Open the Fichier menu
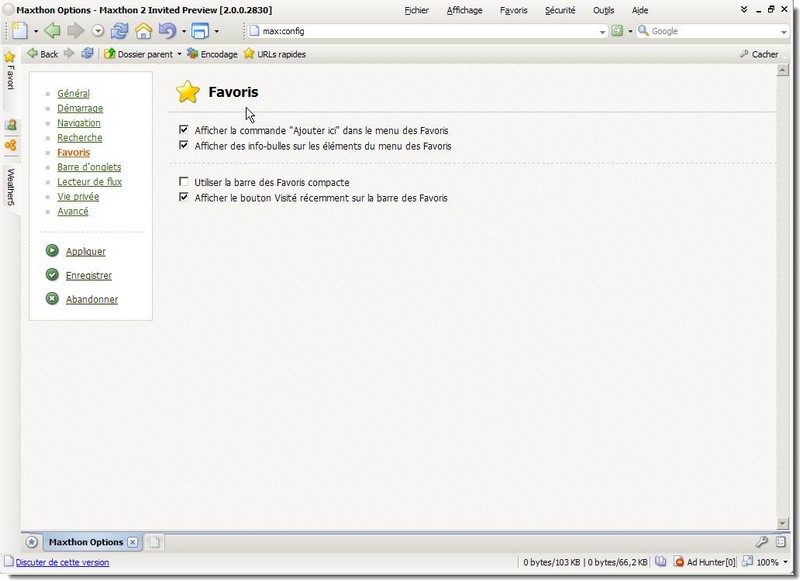The height and width of the screenshot is (581, 800). (x=416, y=10)
